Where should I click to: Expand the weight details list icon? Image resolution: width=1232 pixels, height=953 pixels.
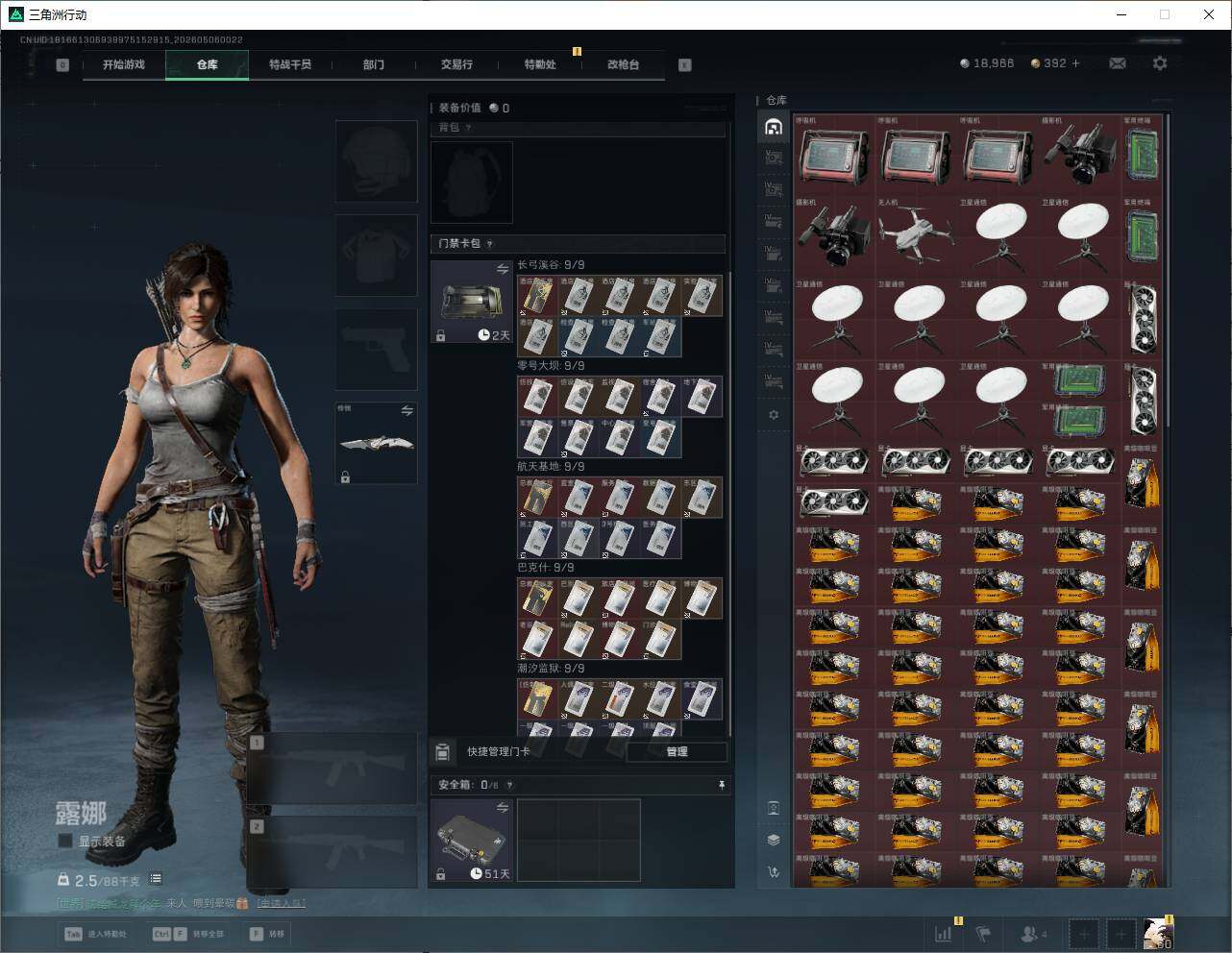156,879
